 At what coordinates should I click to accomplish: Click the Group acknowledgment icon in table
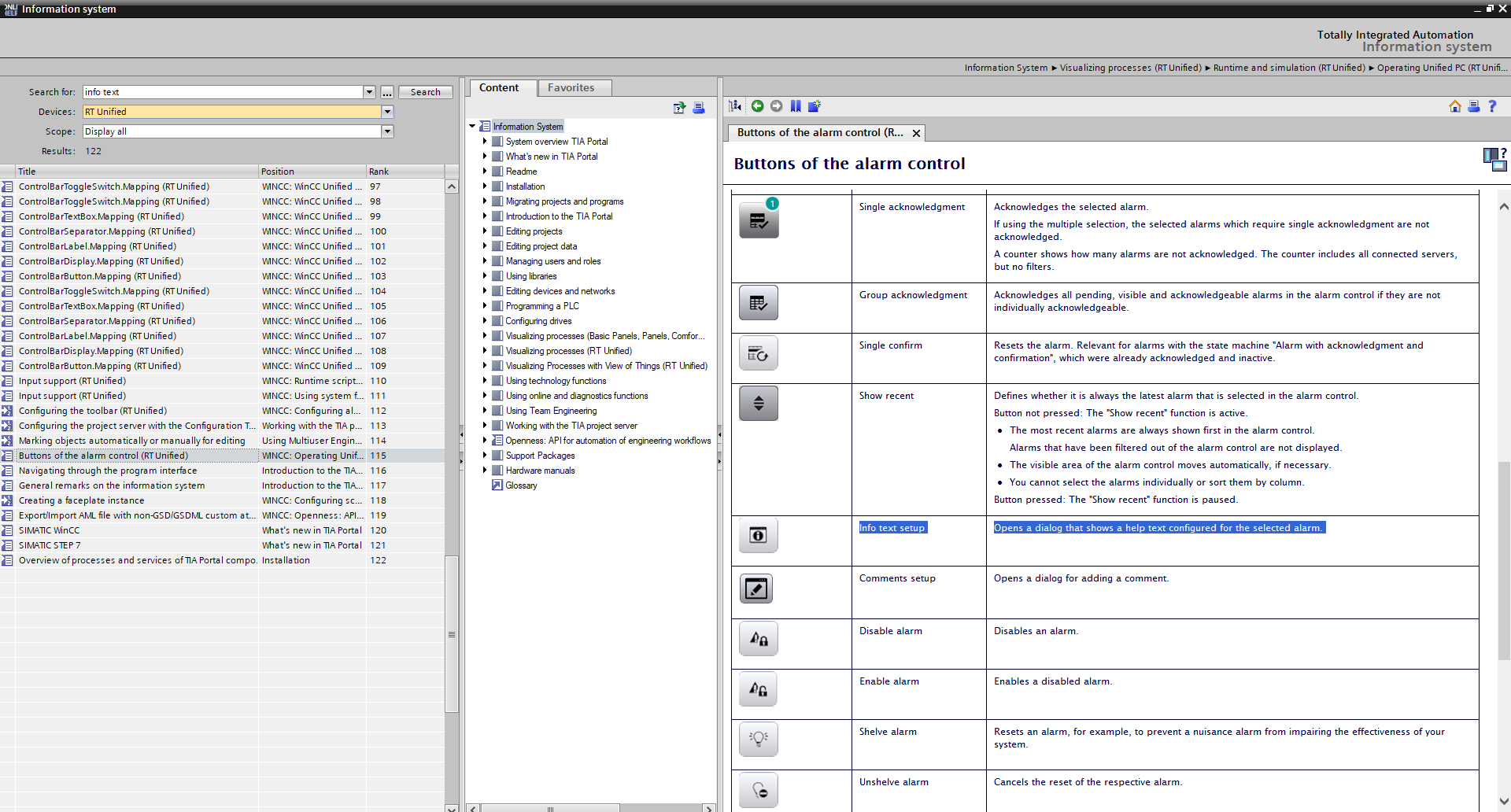[758, 303]
